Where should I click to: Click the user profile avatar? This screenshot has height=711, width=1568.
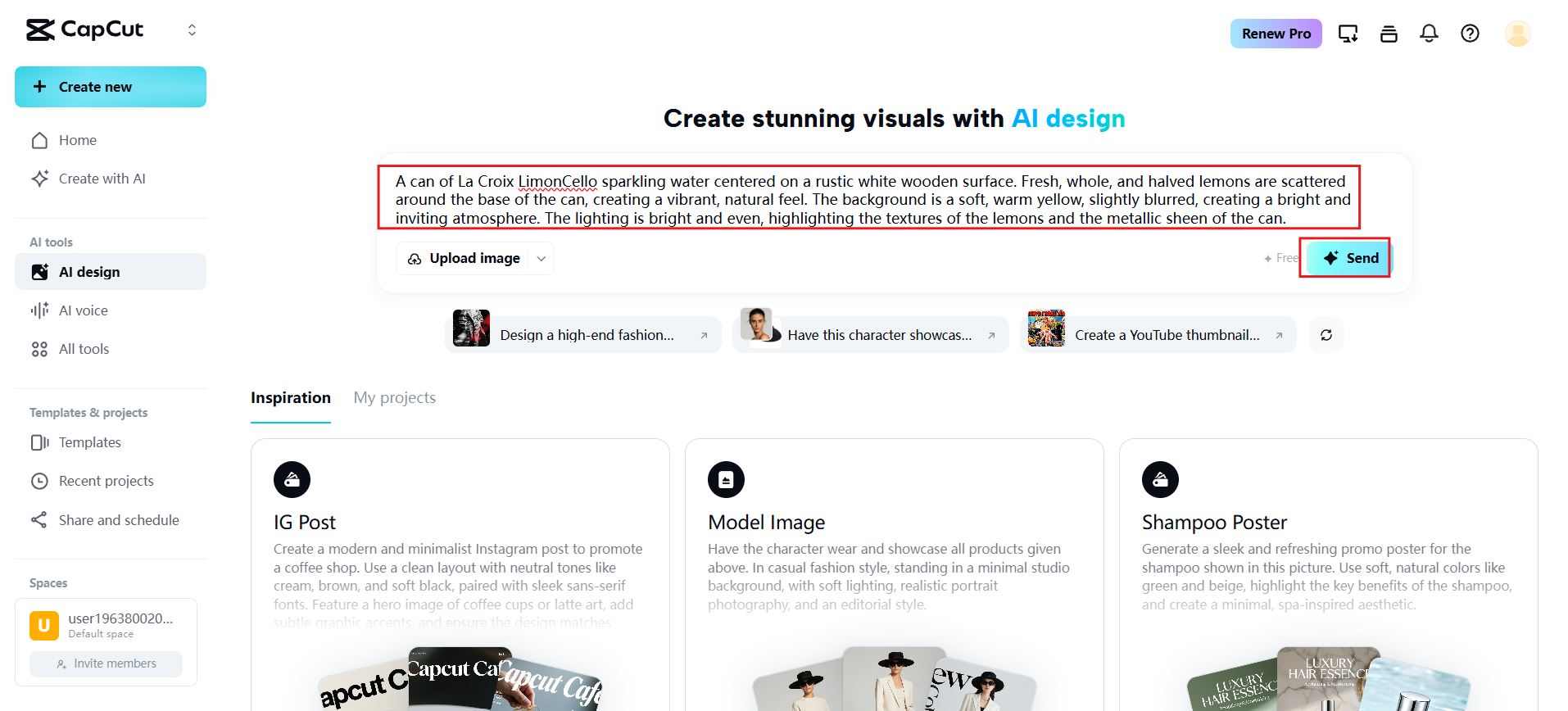pos(1517,34)
